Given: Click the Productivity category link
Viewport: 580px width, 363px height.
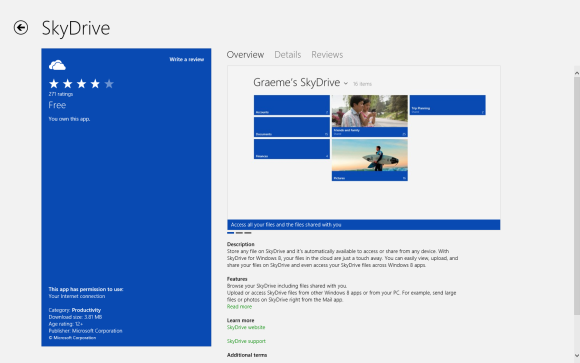Looking at the screenshot, I should (86, 310).
